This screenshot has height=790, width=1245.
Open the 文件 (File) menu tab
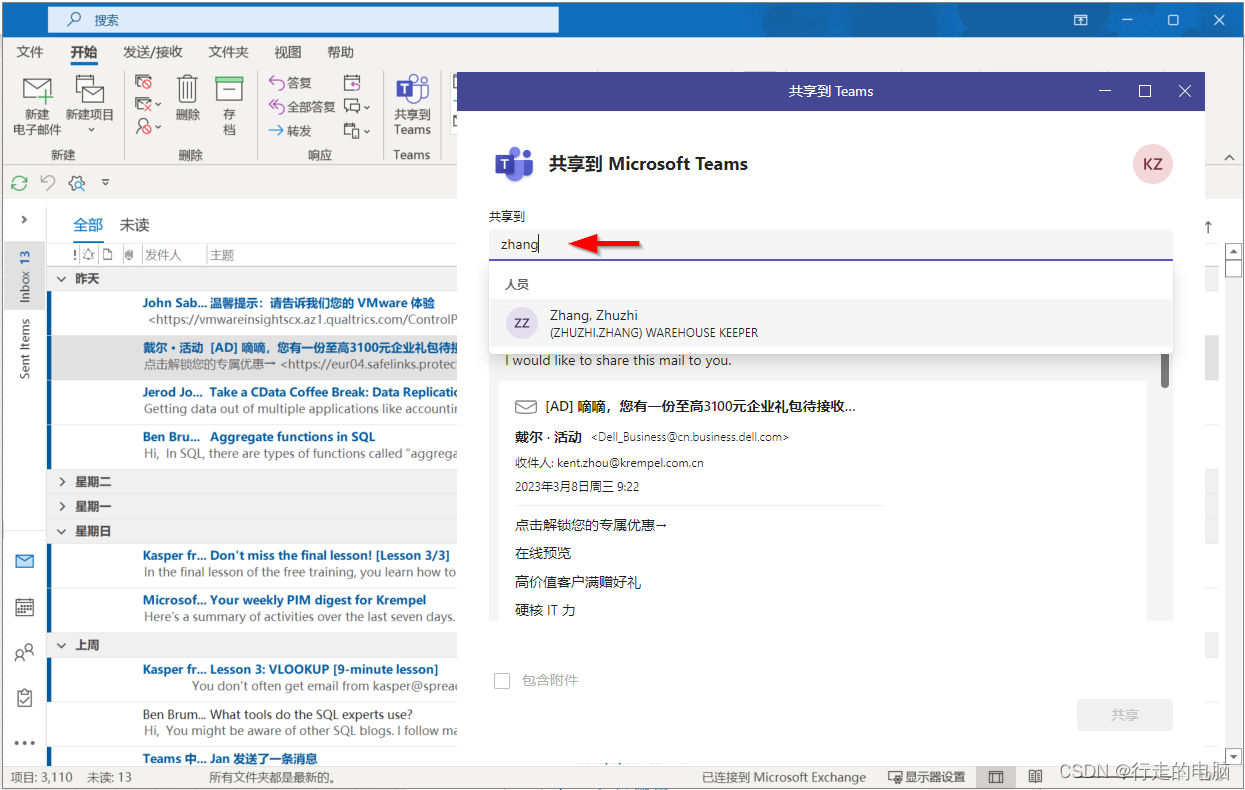coord(30,52)
